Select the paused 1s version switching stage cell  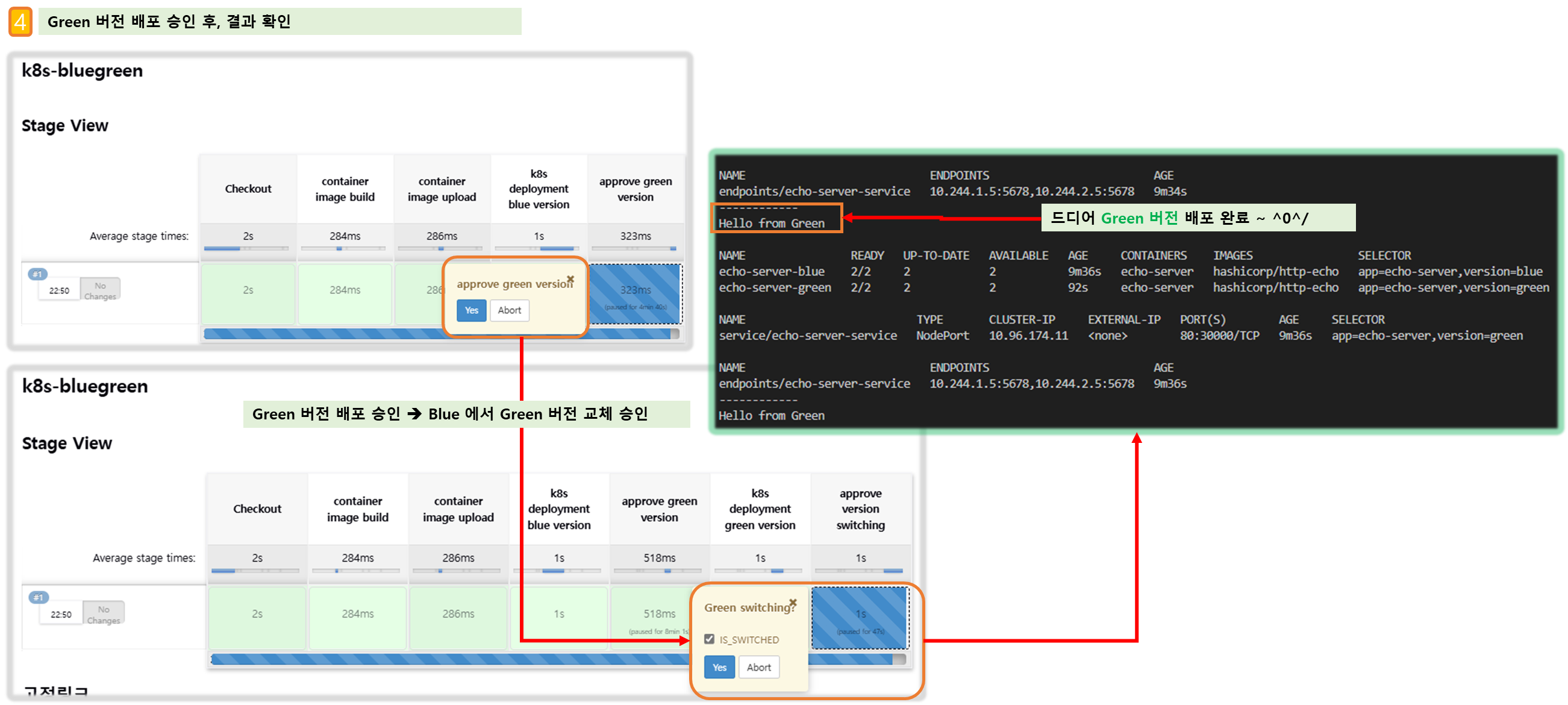(860, 618)
